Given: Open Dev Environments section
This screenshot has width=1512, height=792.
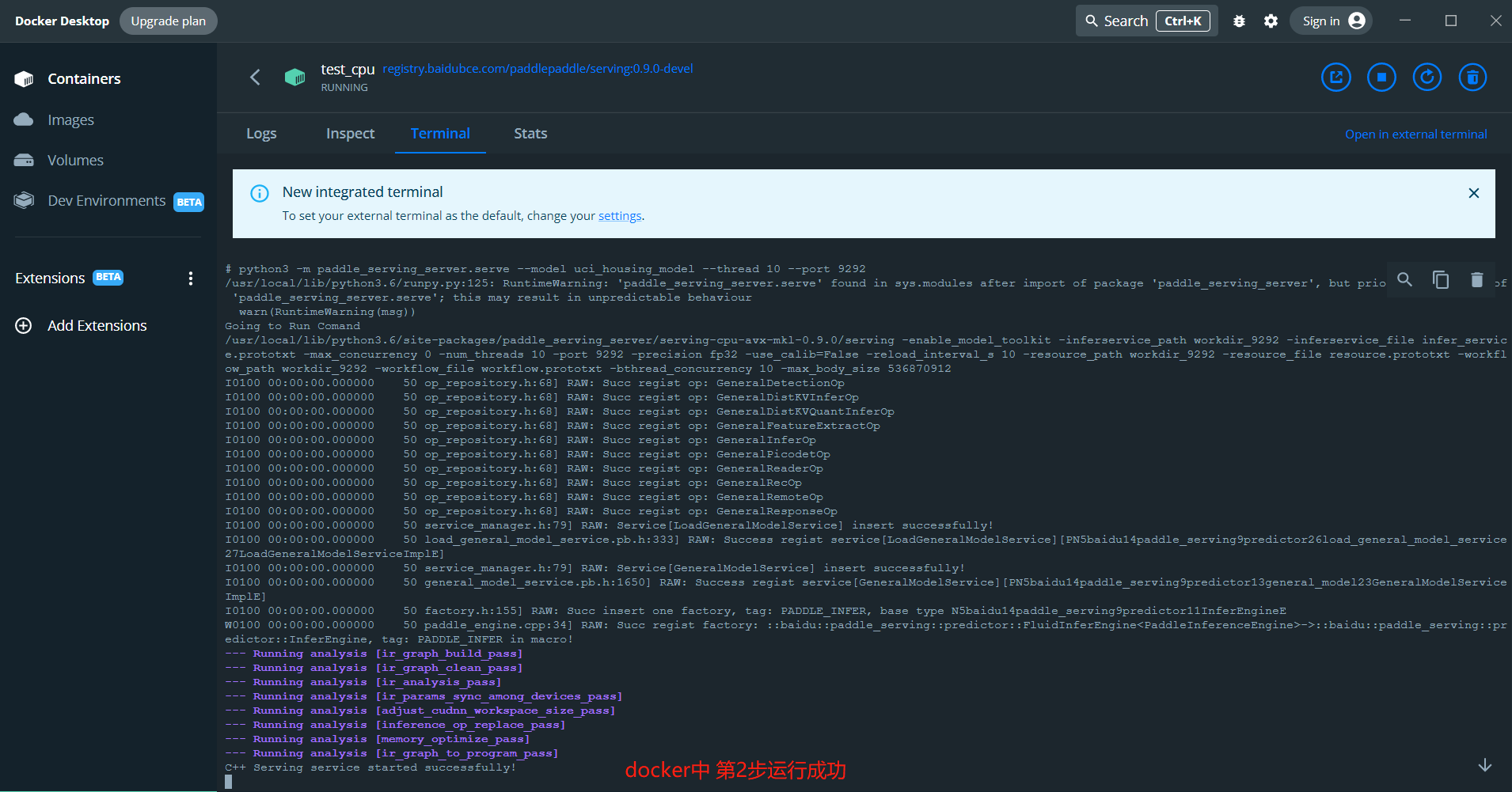Looking at the screenshot, I should [x=108, y=201].
